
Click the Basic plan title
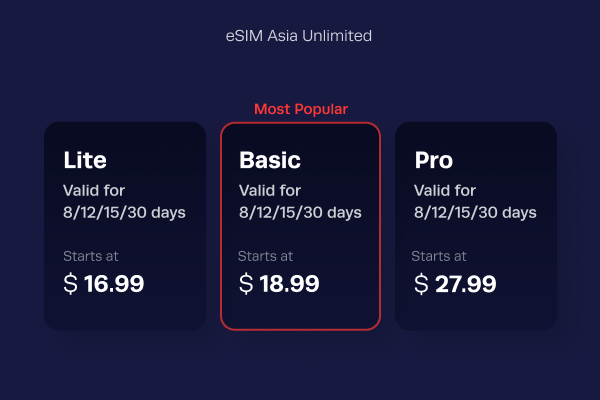270,160
